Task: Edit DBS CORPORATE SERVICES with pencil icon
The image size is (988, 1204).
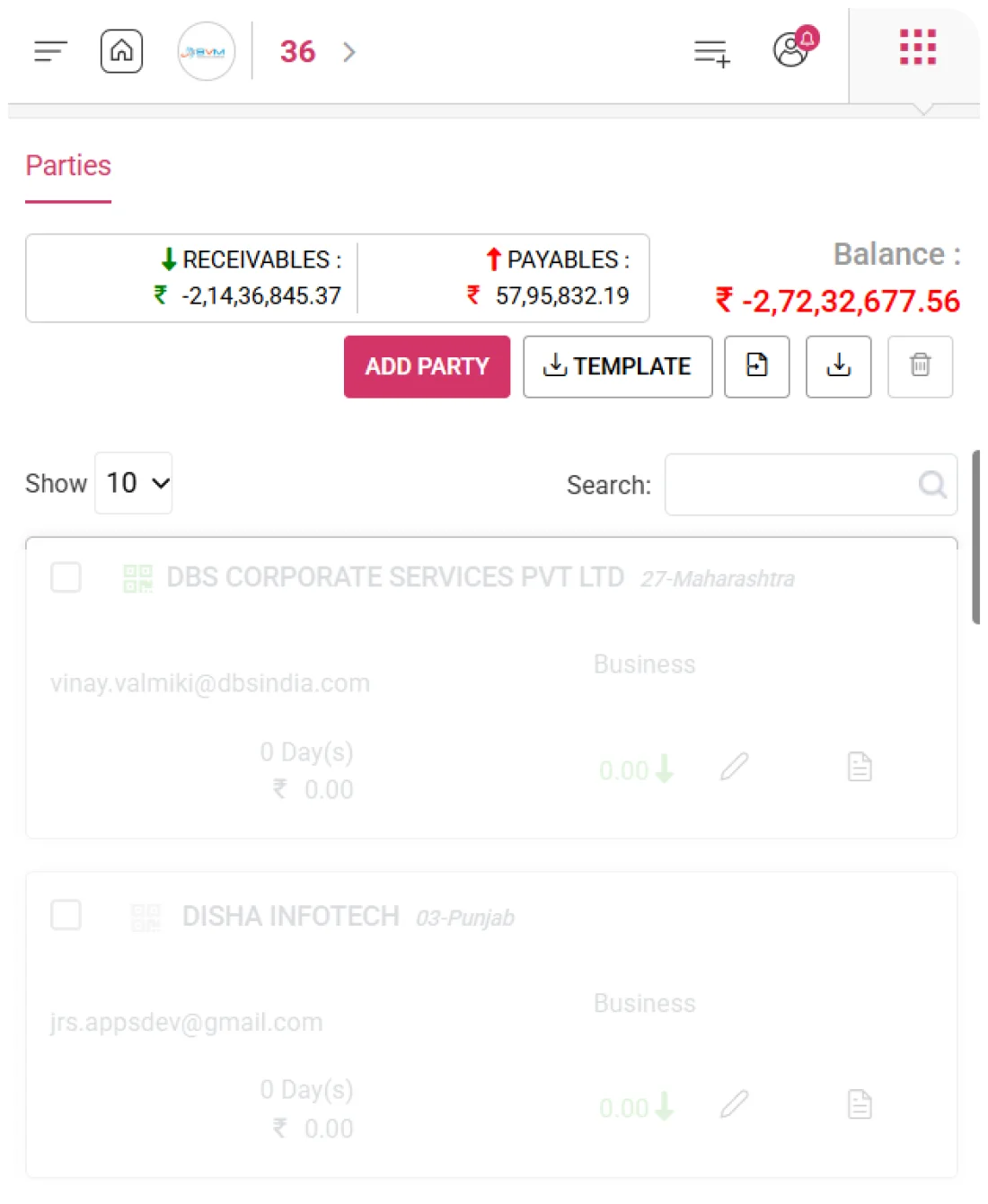Action: (x=734, y=767)
